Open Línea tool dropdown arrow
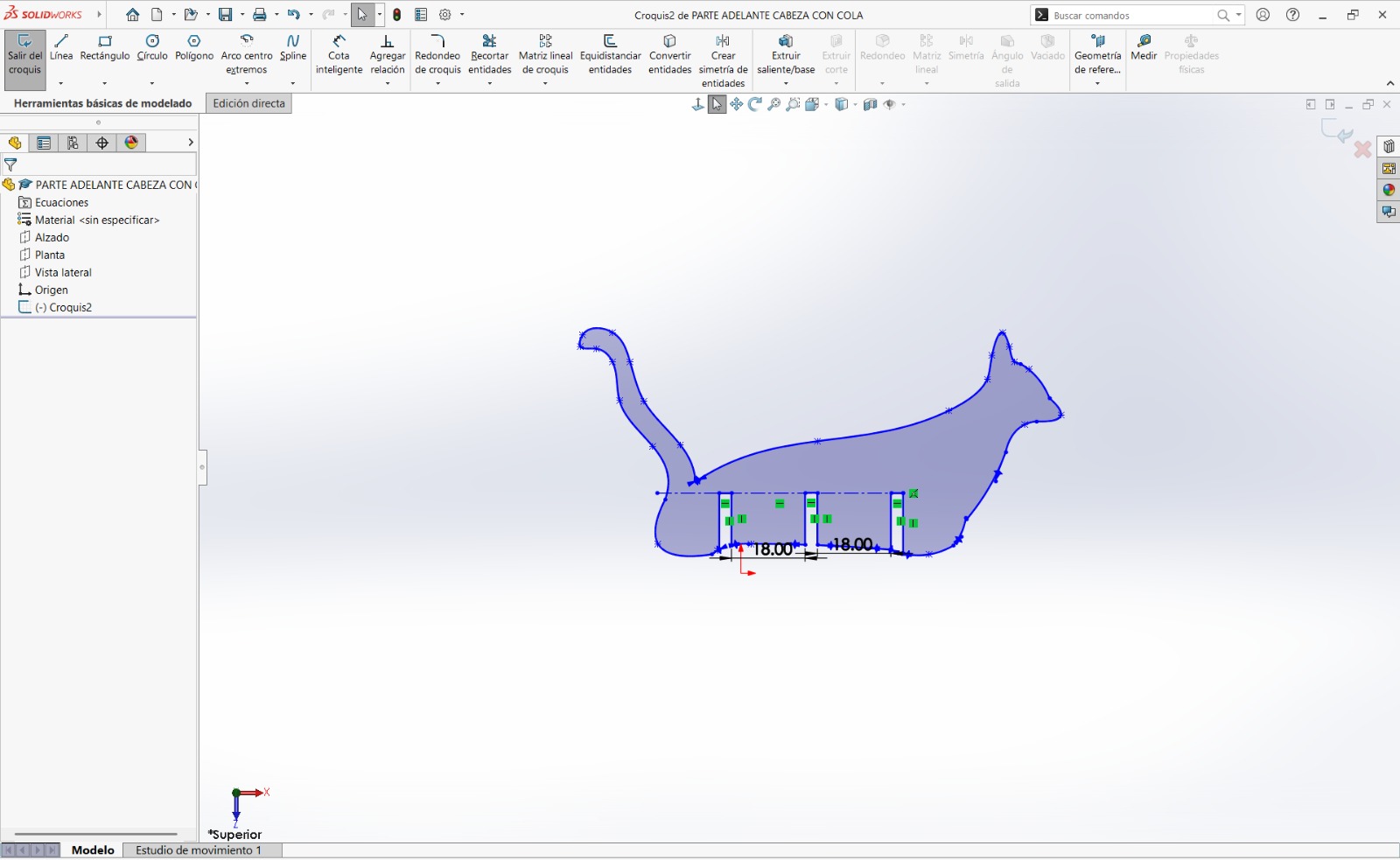Screen dimensions: 1400x860 tap(61, 83)
